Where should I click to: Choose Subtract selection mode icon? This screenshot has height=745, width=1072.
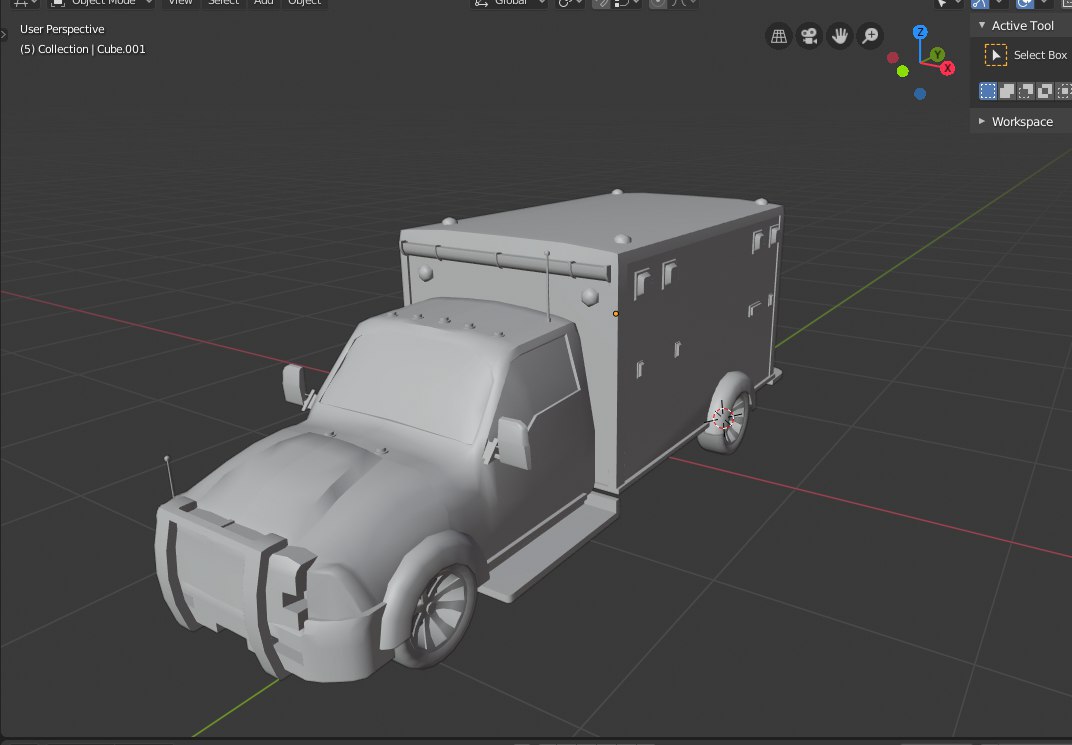[x=1026, y=91]
